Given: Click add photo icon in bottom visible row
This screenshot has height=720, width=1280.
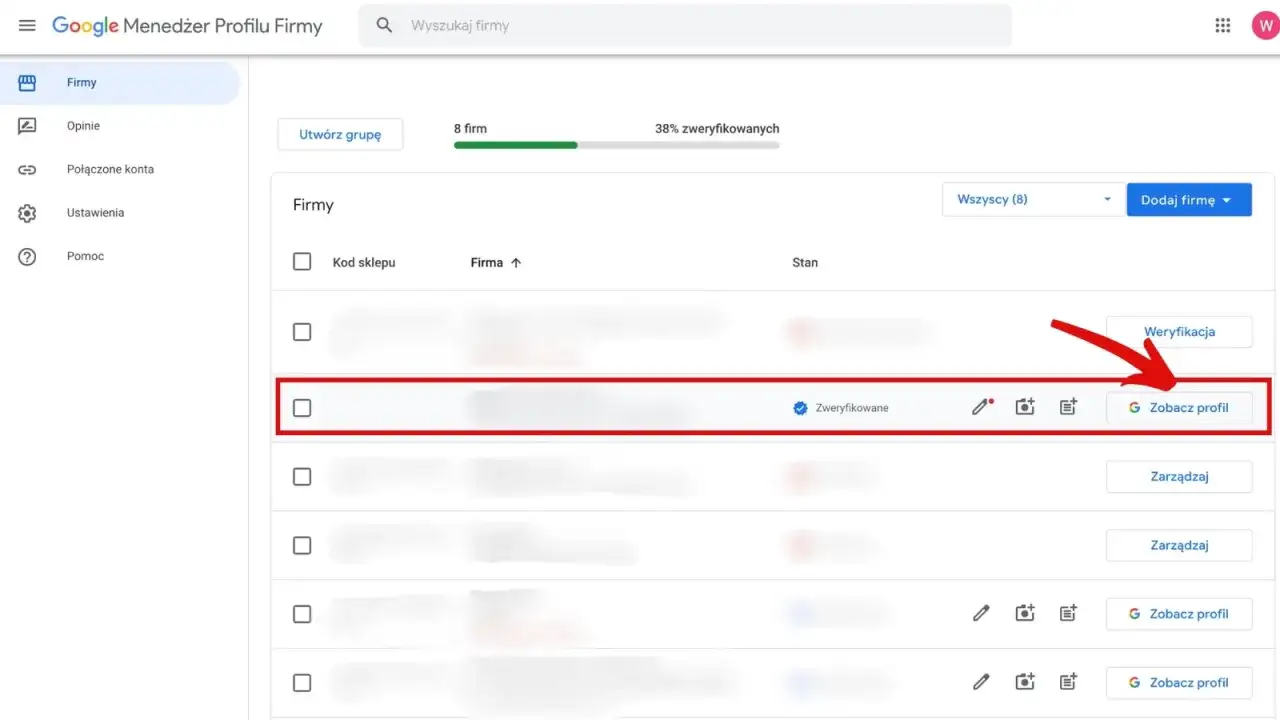Looking at the screenshot, I should pyautogui.click(x=1025, y=682).
